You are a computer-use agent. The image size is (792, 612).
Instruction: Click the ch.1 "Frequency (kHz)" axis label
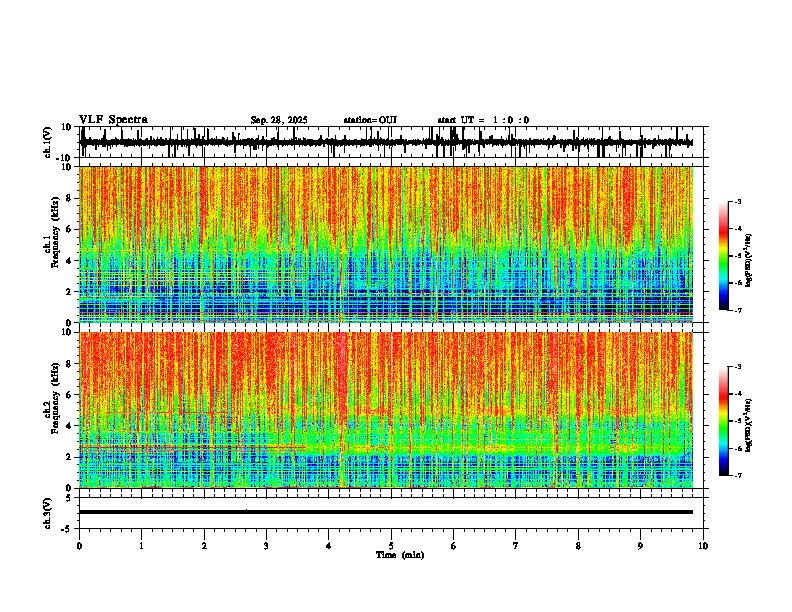click(54, 232)
